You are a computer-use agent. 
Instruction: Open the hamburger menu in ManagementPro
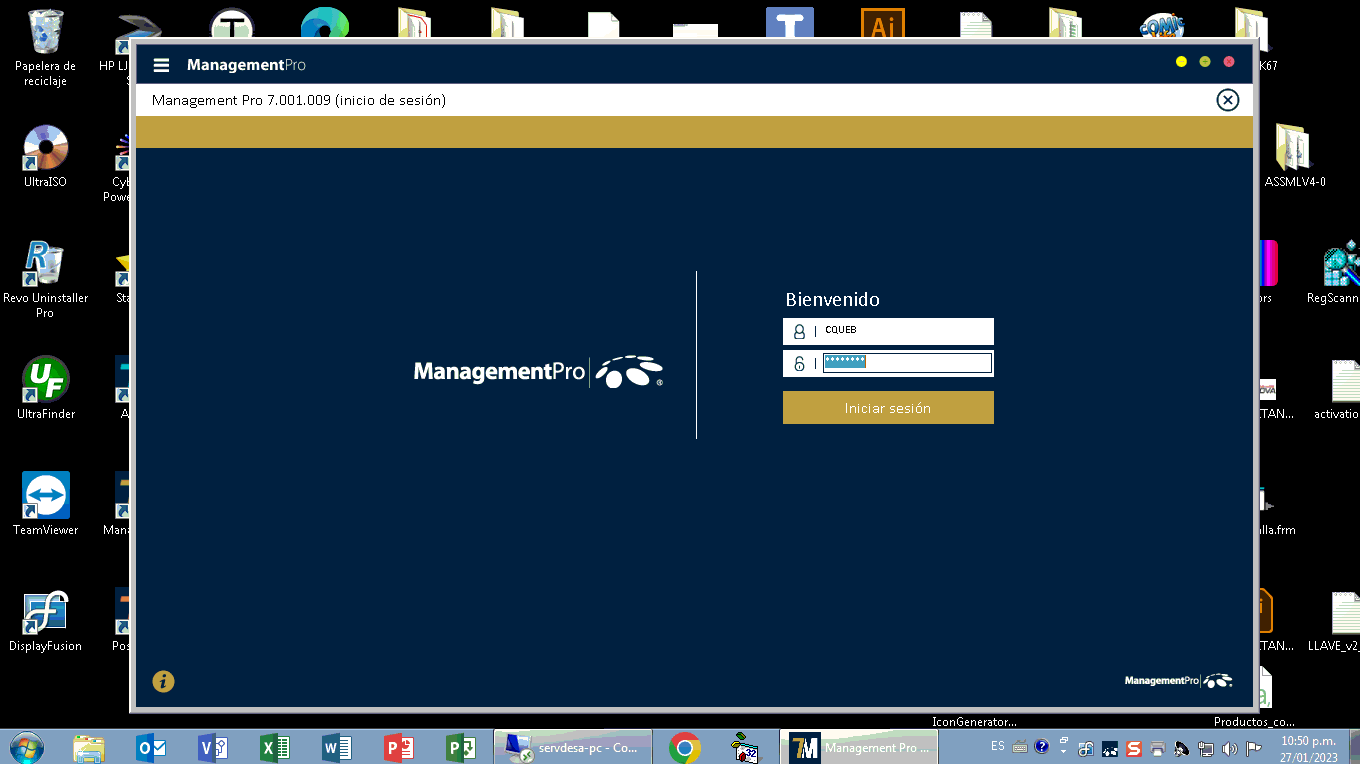pyautogui.click(x=161, y=65)
